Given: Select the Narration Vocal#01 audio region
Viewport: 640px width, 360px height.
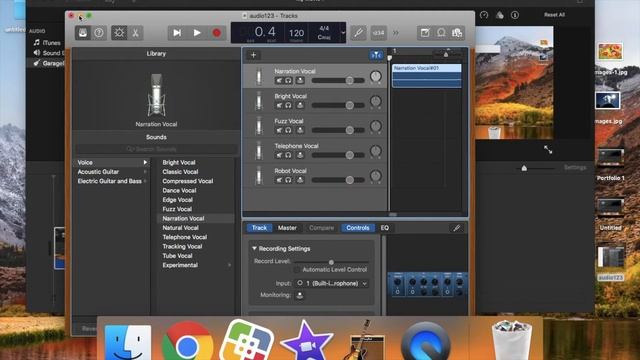Looking at the screenshot, I should [427, 76].
